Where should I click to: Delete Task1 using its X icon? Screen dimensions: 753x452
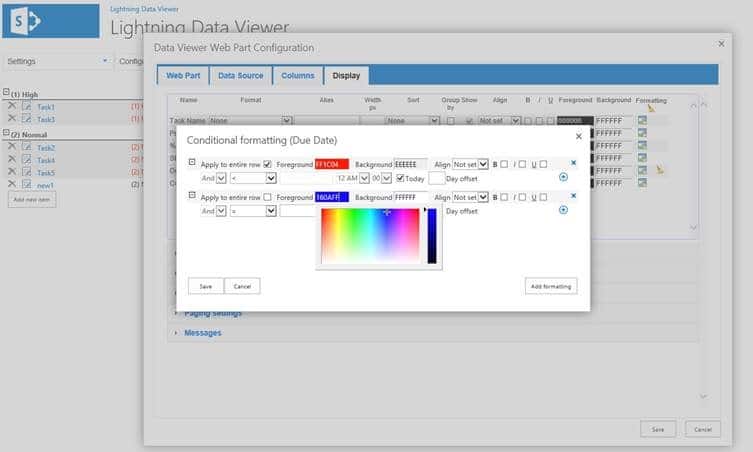click(12, 106)
